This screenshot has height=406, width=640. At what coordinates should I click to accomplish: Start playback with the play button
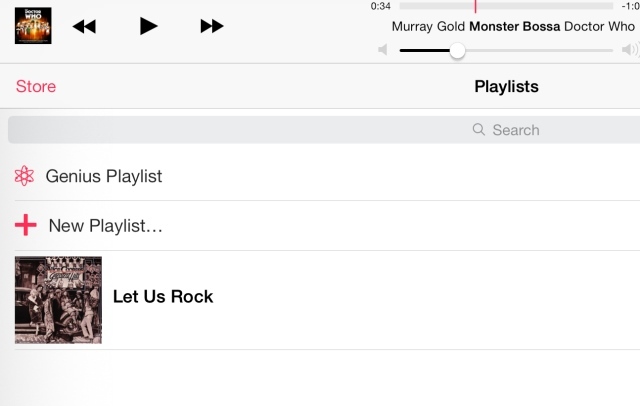tap(148, 26)
